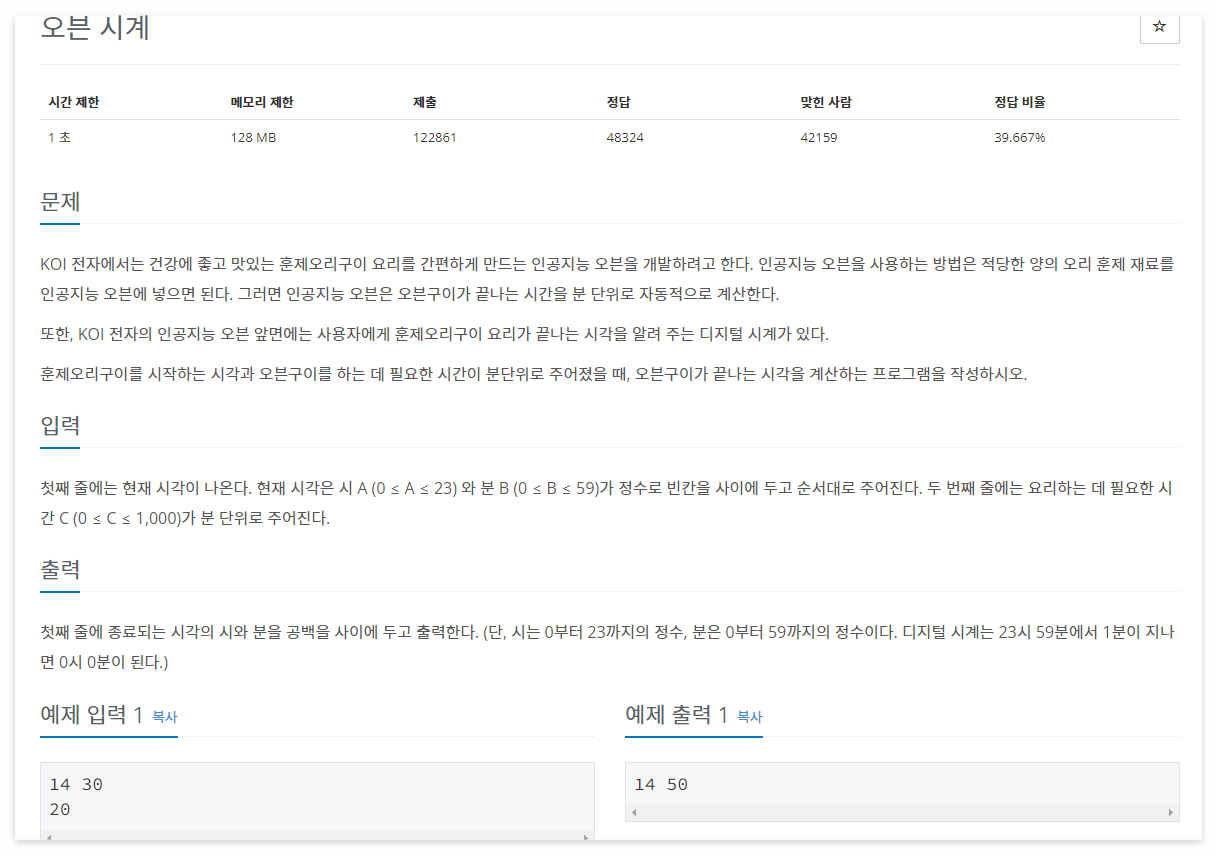Click the 맞힌 사람 column header
The image size is (1217, 855).
click(x=826, y=102)
